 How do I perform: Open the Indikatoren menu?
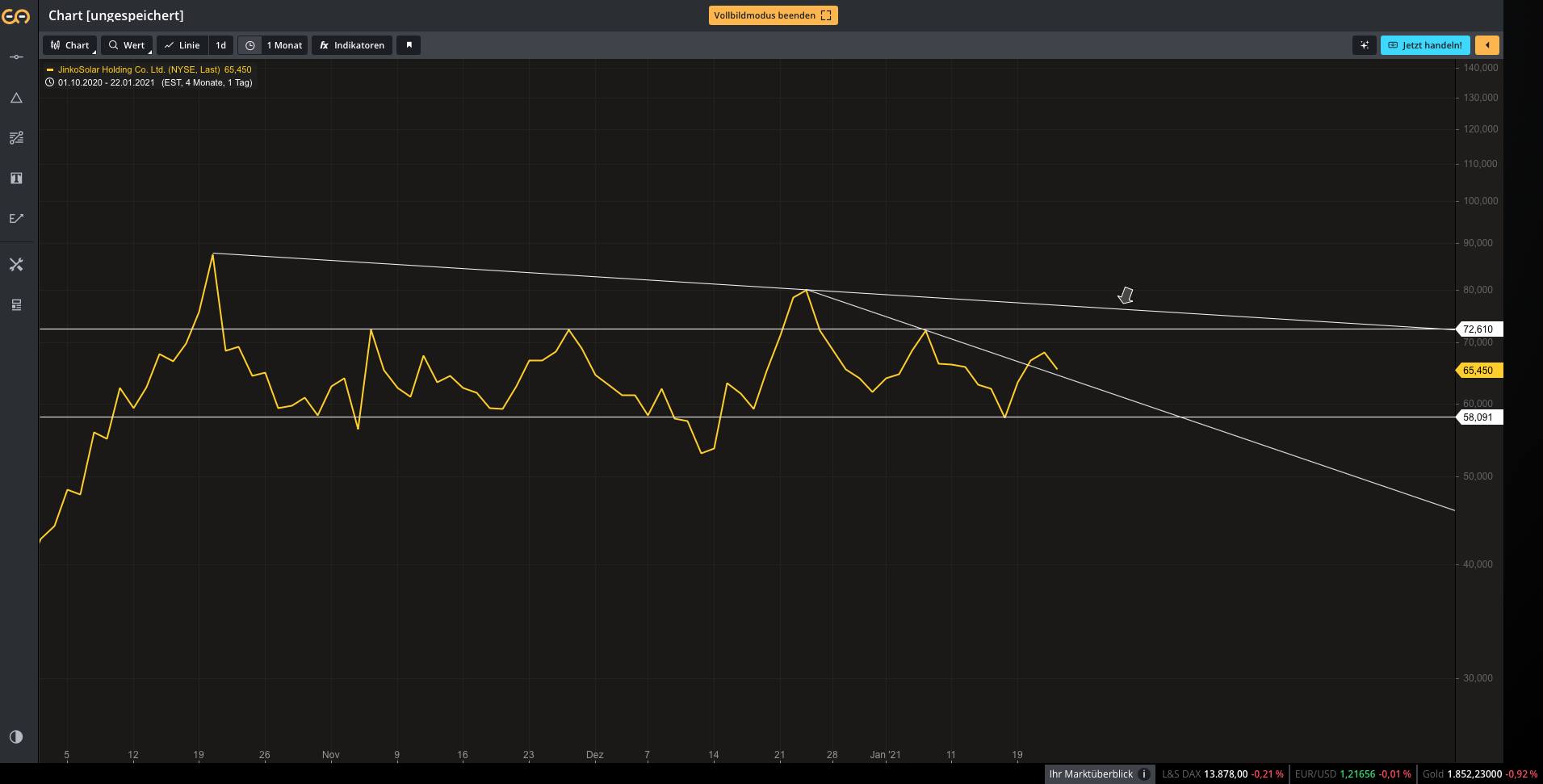coord(352,45)
